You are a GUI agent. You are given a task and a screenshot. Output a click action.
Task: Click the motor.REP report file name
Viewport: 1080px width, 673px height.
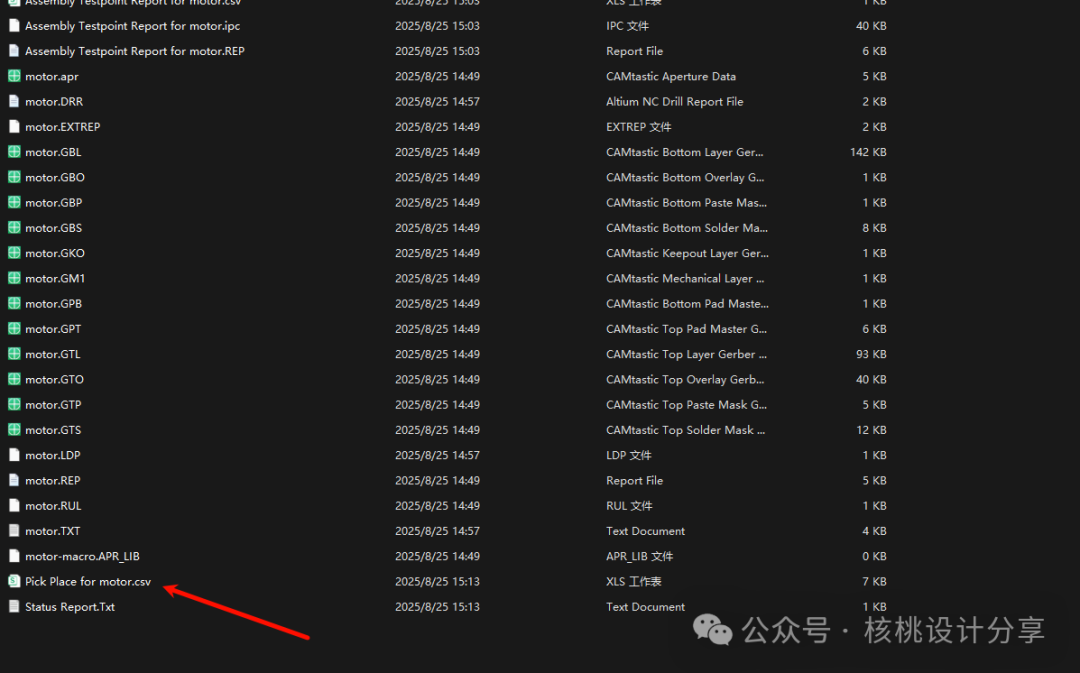pyautogui.click(x=52, y=480)
